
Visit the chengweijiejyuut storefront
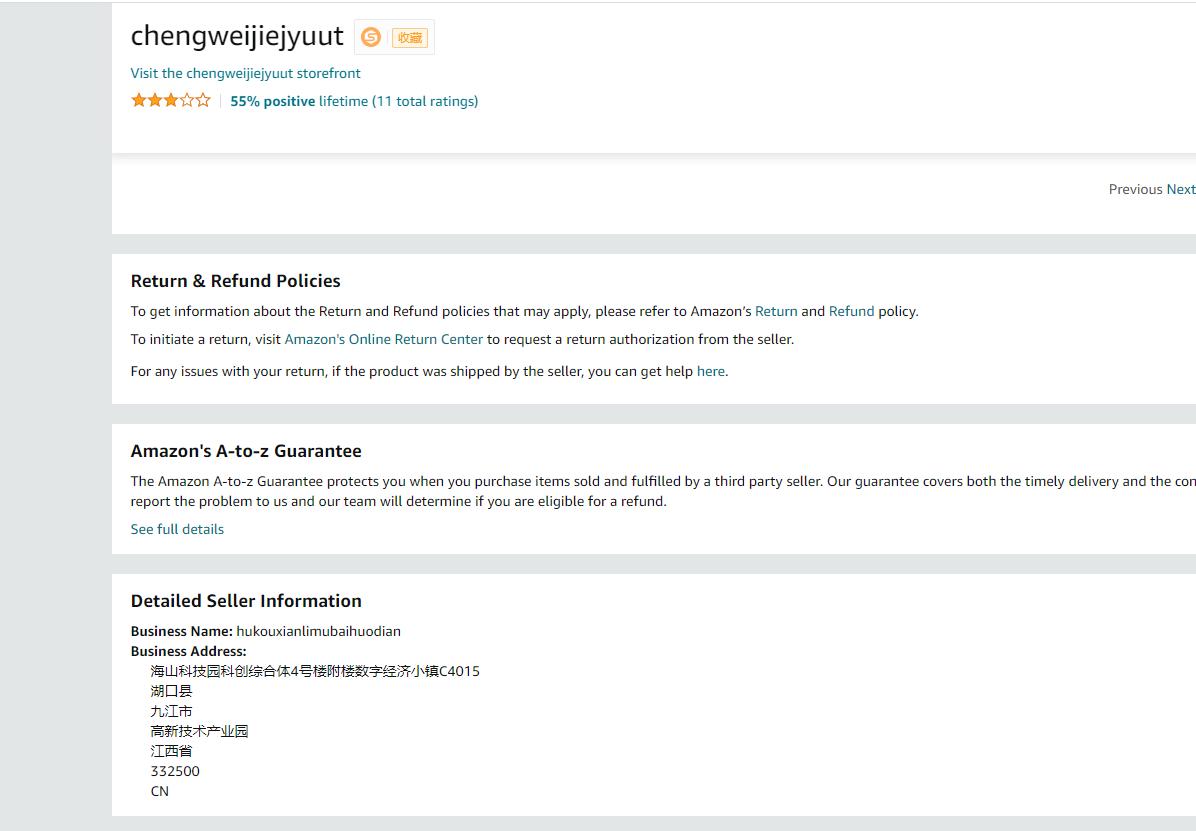pos(245,73)
